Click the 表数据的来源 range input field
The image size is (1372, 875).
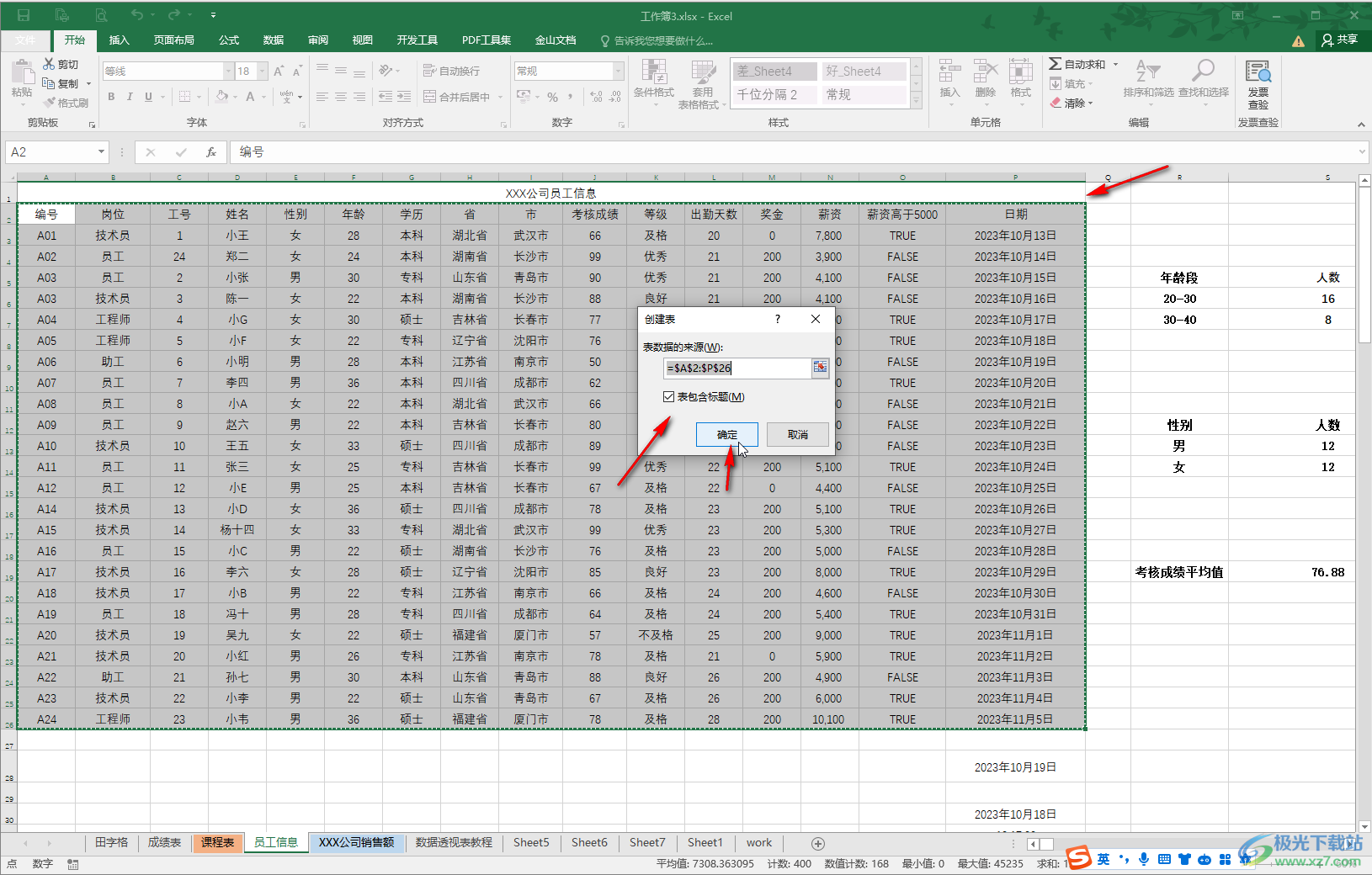point(737,368)
